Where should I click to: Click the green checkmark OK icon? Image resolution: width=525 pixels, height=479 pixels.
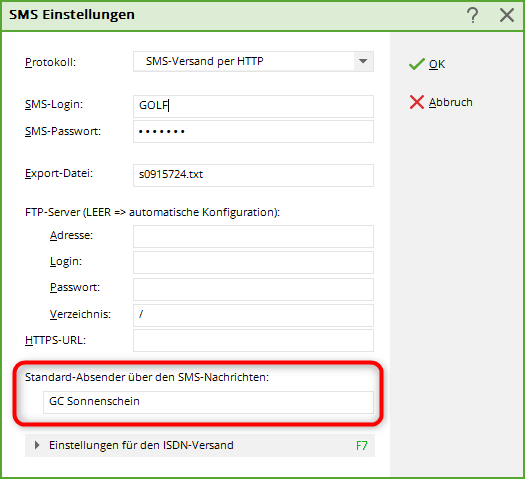pyautogui.click(x=417, y=64)
